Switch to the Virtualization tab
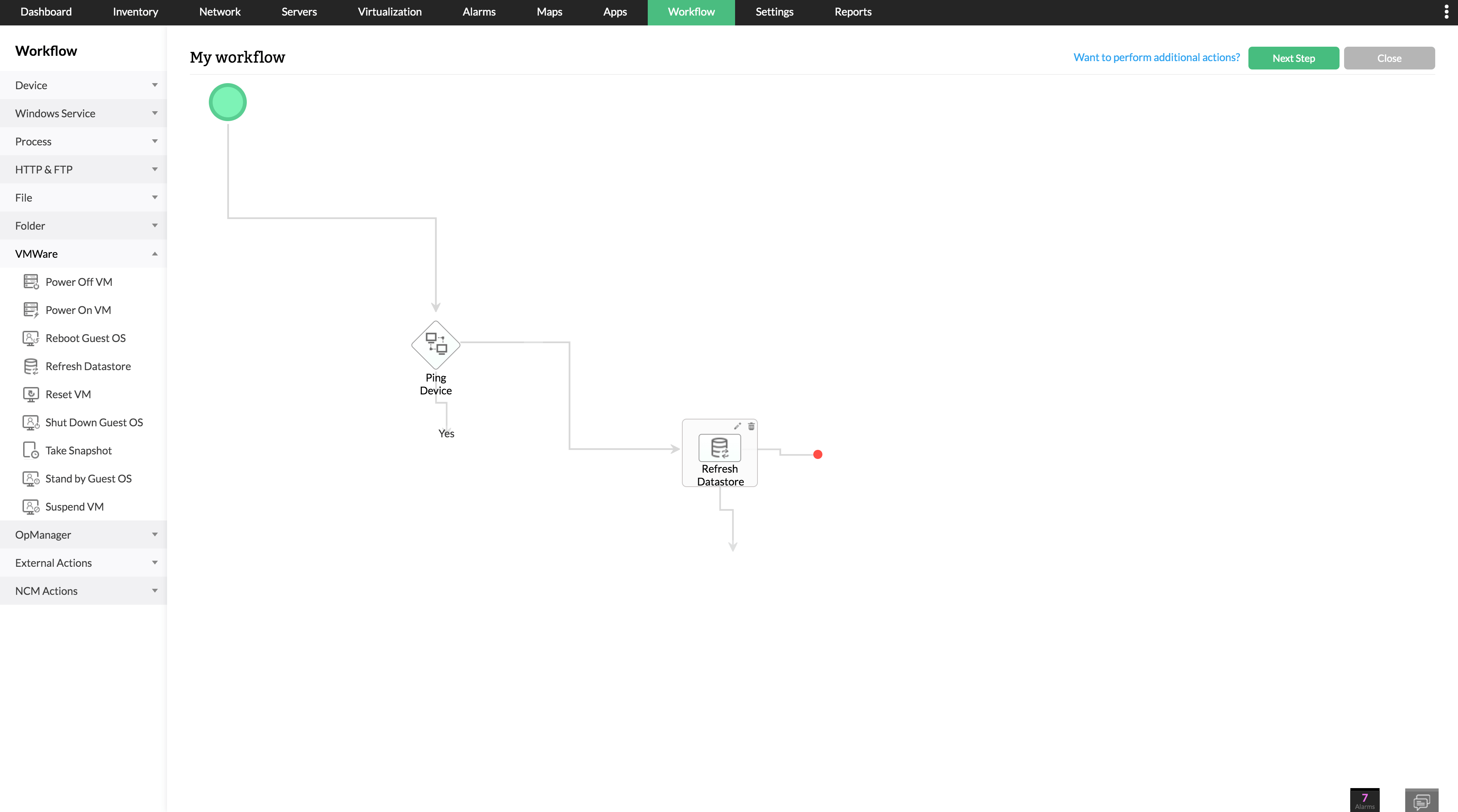This screenshot has width=1458, height=812. [x=390, y=12]
